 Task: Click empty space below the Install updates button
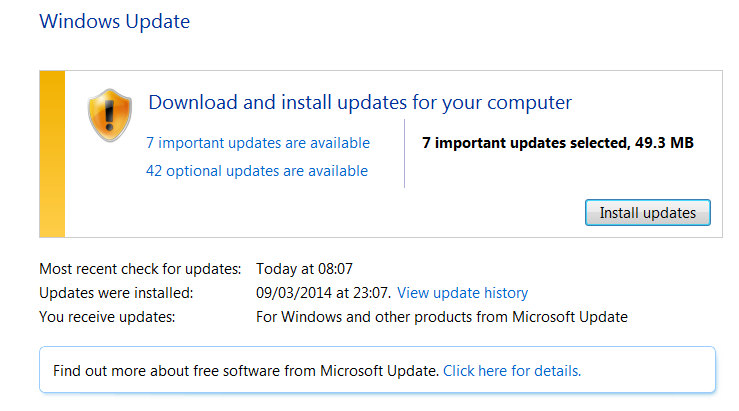coord(648,231)
